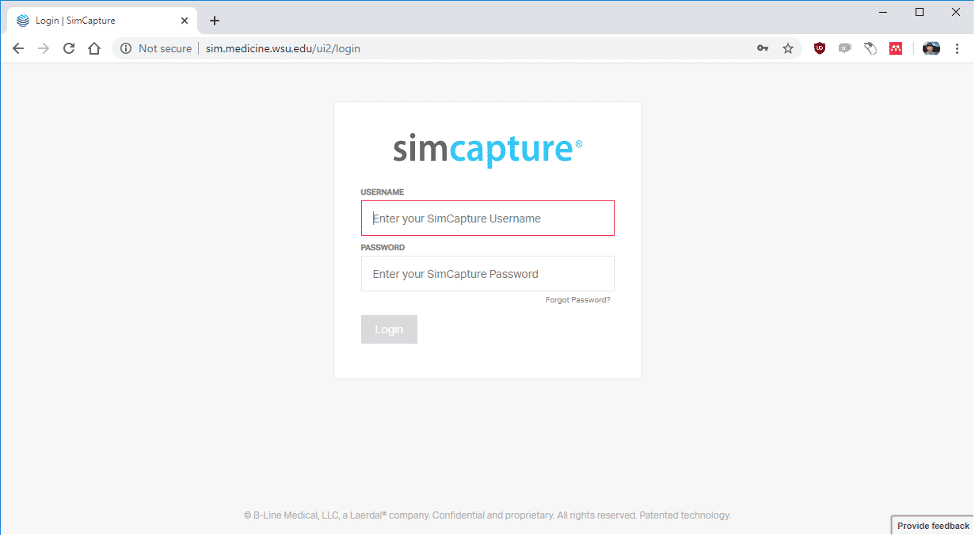The width and height of the screenshot is (974, 535).
Task: Click the red square extension icon
Action: pos(895,48)
